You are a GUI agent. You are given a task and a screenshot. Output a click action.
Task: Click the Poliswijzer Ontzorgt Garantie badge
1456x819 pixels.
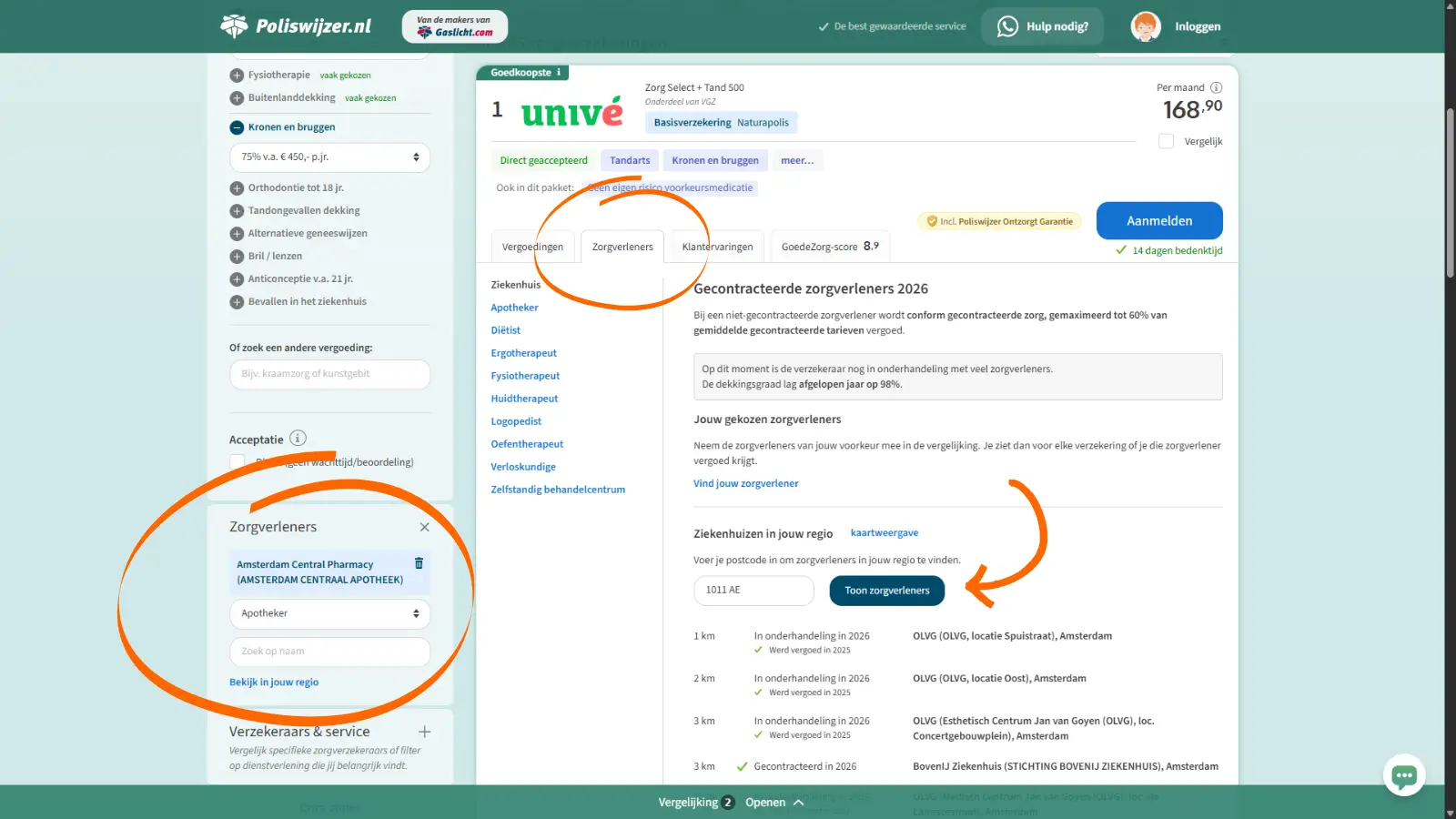tap(999, 221)
